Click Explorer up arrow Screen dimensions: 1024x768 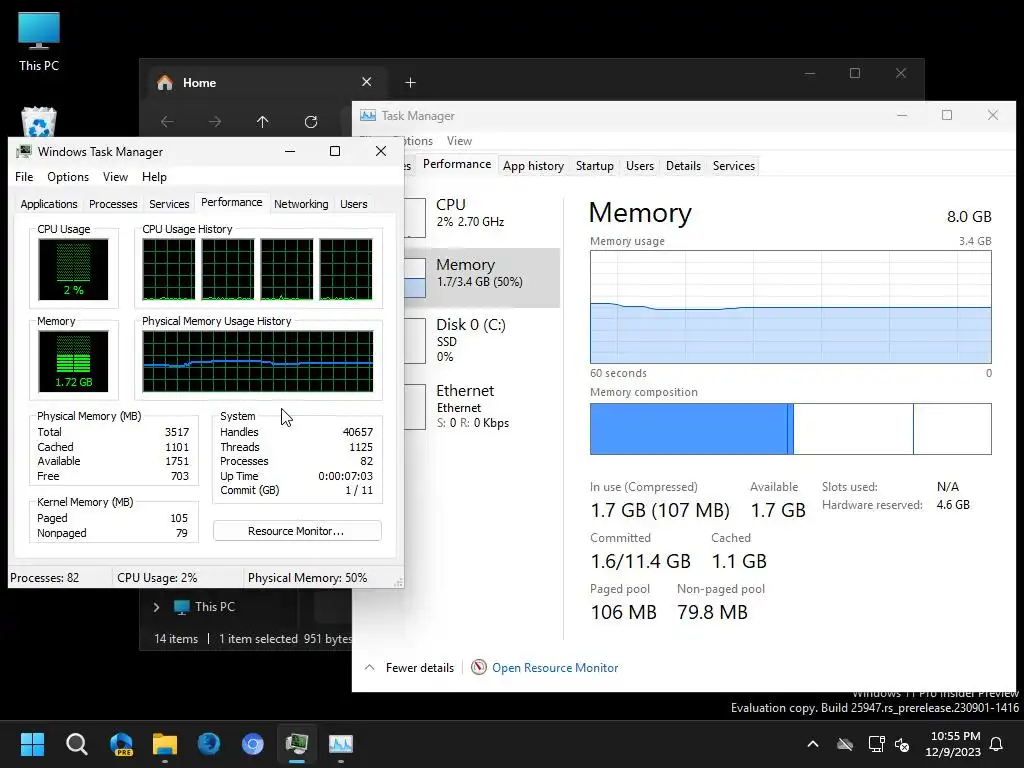point(263,121)
